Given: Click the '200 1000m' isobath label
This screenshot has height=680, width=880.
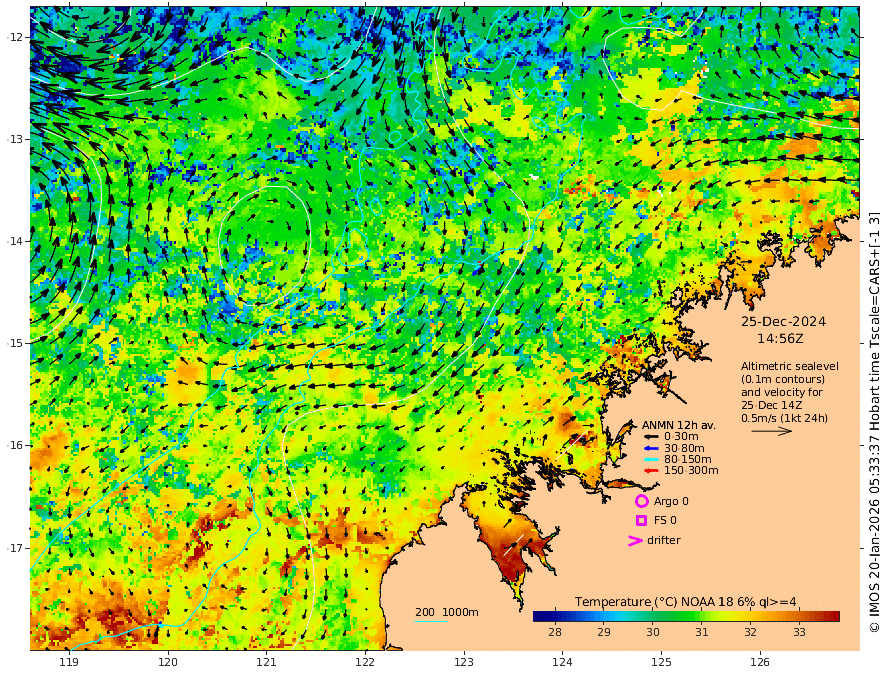Looking at the screenshot, I should pos(447,612).
